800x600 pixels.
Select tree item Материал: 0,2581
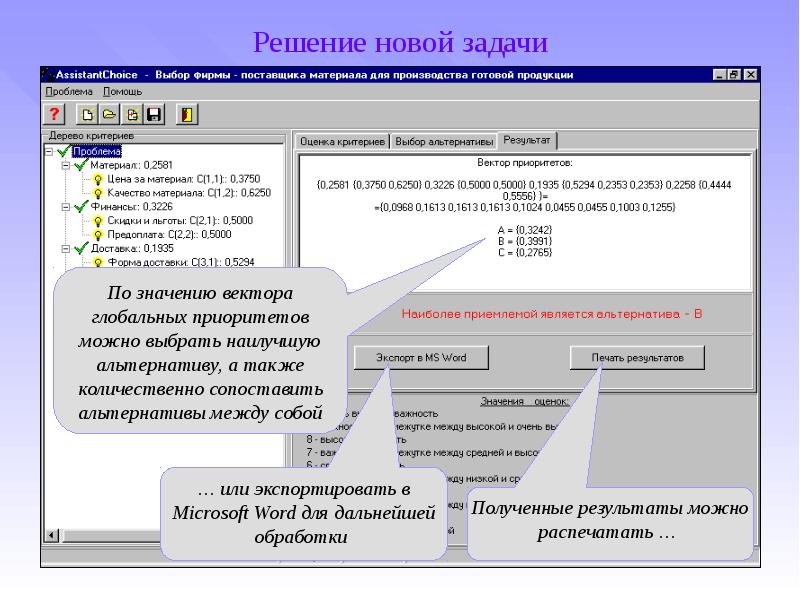pos(132,165)
